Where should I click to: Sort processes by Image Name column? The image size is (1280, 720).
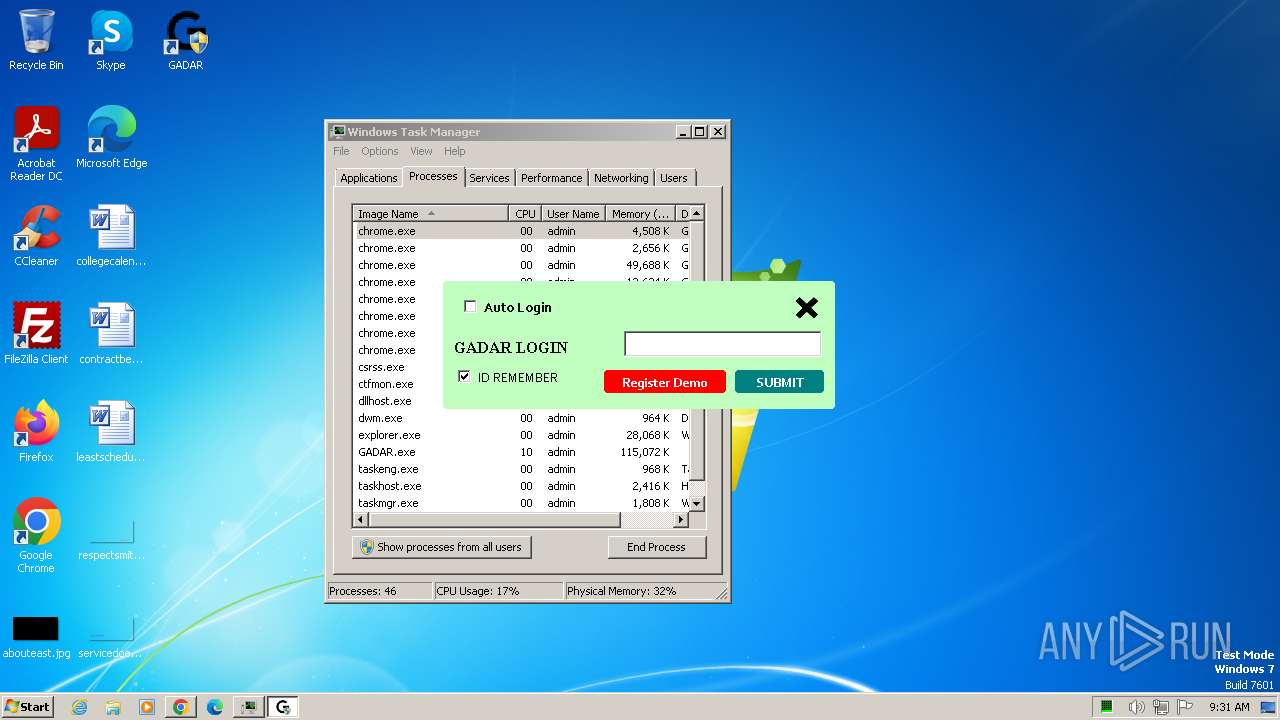click(x=431, y=213)
